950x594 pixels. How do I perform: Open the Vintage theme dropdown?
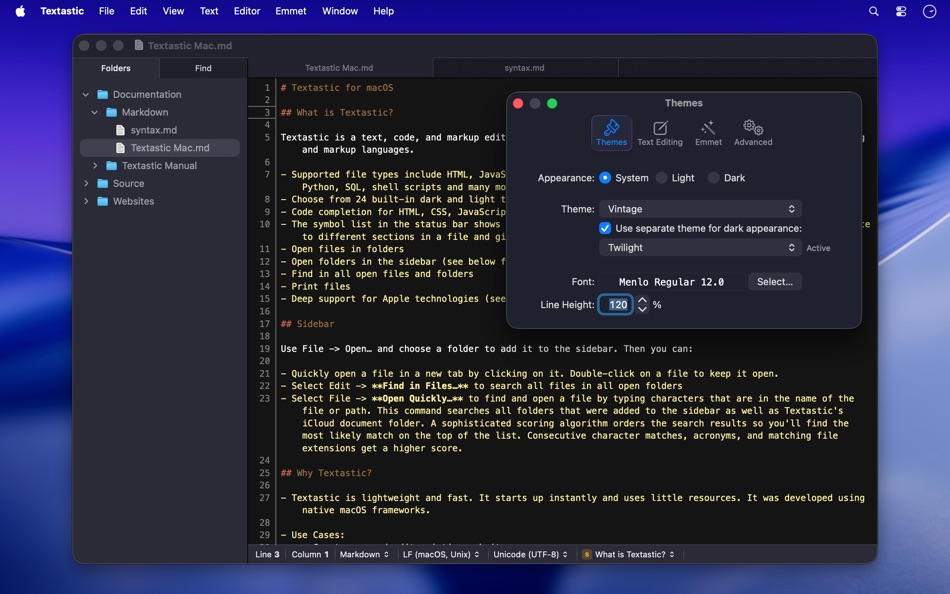(699, 209)
